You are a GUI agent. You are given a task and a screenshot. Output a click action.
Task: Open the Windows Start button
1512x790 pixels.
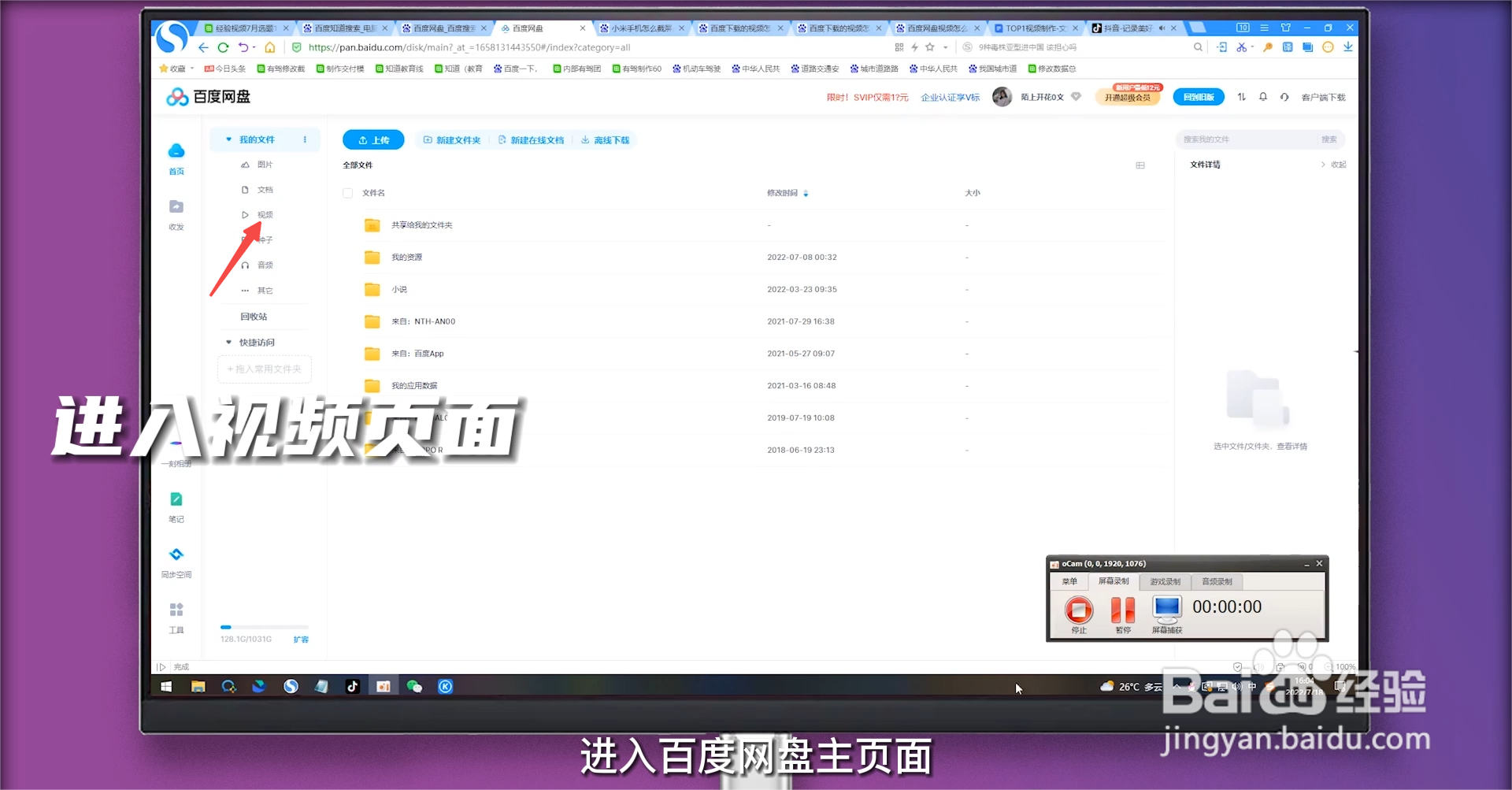[x=166, y=687]
